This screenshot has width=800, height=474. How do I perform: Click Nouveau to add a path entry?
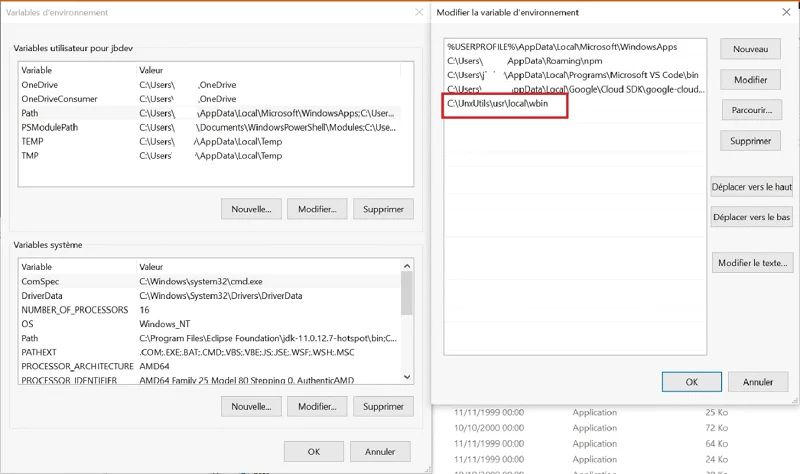(750, 49)
